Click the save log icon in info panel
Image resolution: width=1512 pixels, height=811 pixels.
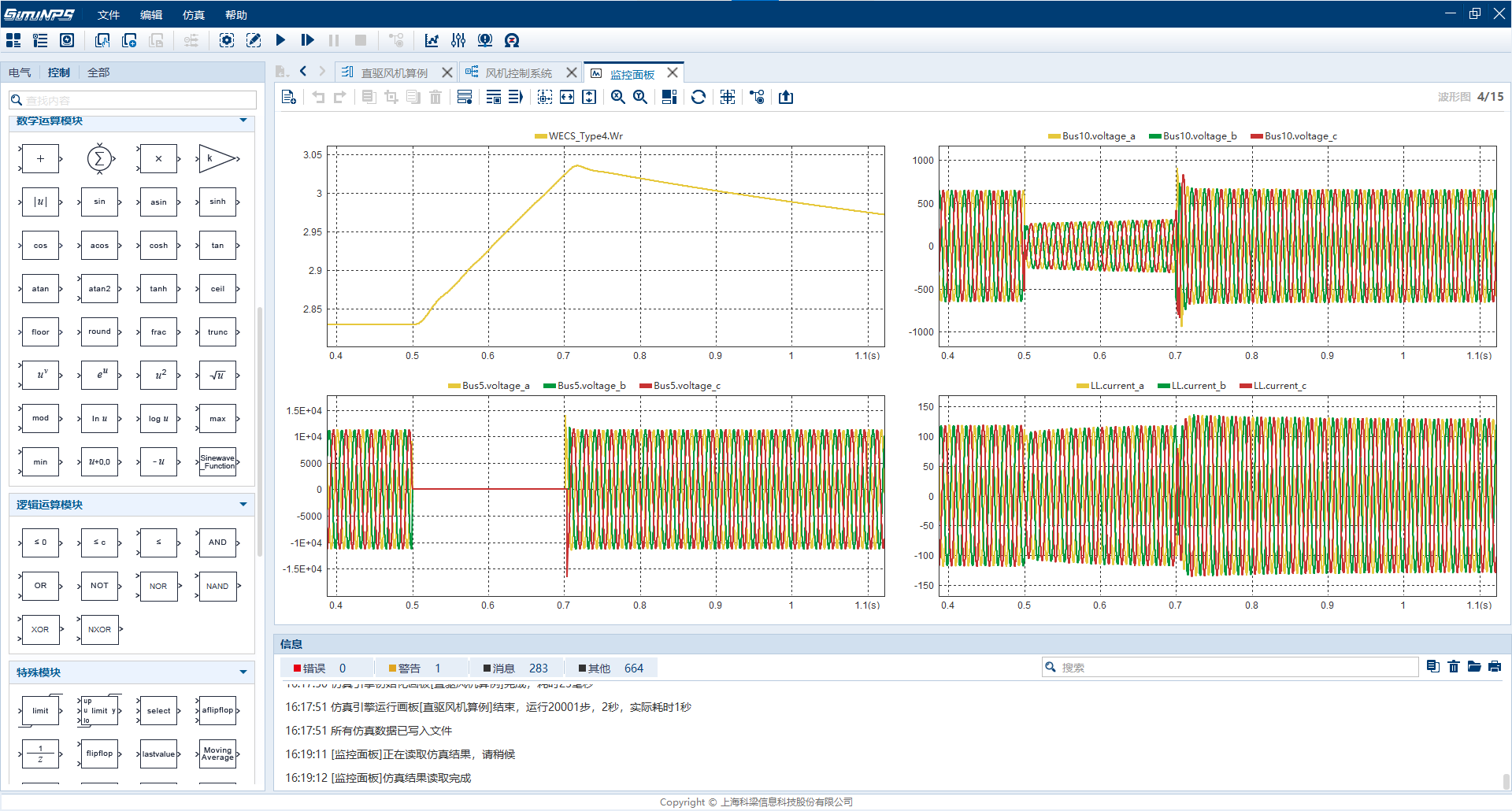pos(1433,667)
